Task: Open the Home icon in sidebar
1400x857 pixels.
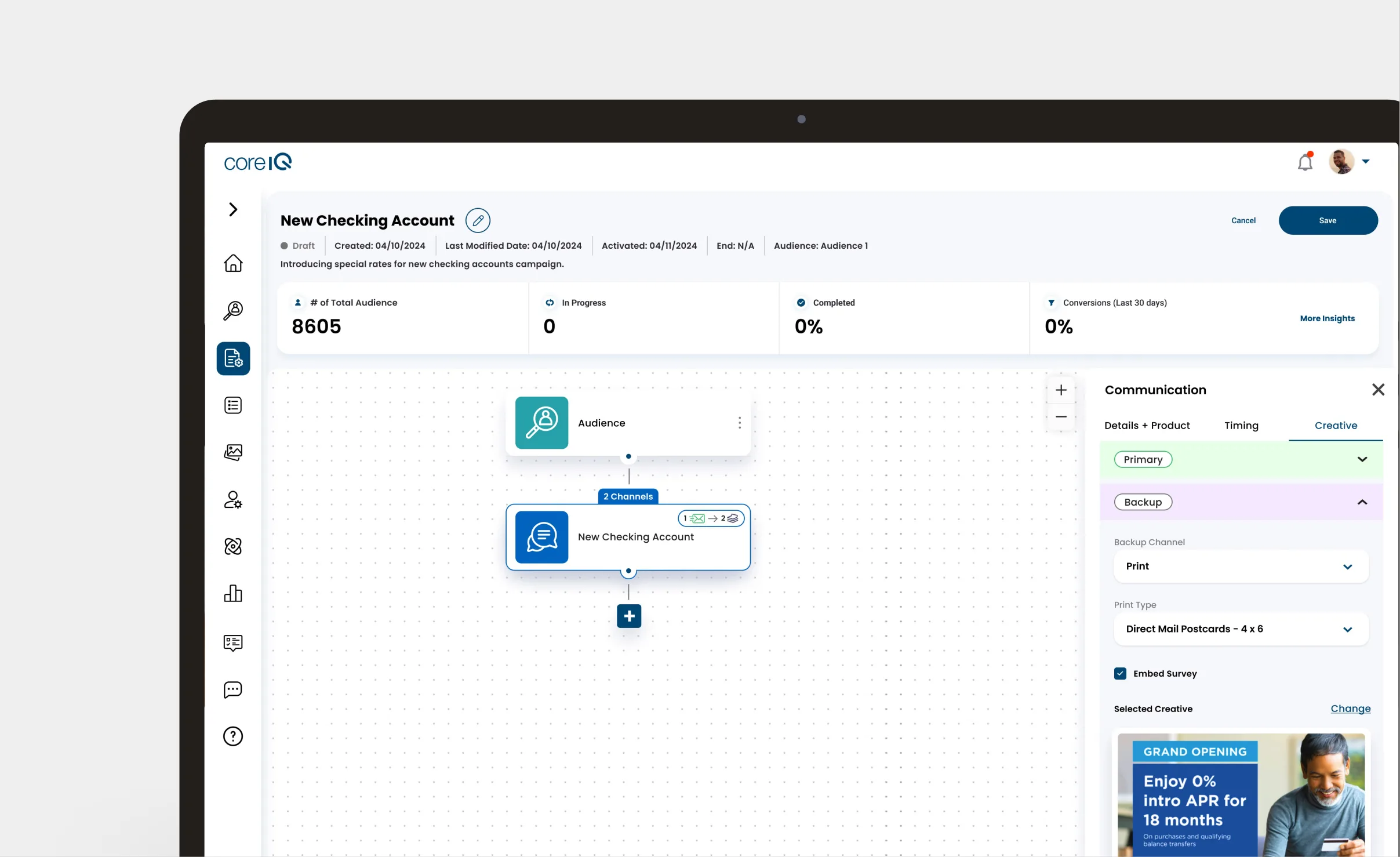Action: (x=233, y=263)
